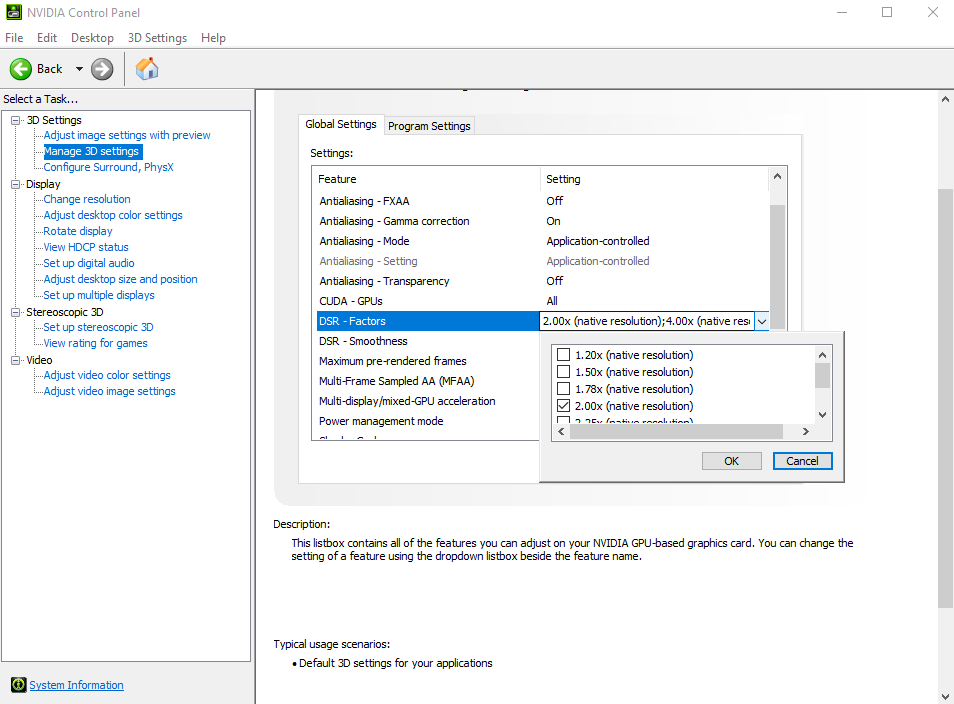
Task: Open Adjust image settings with preview
Action: click(127, 135)
